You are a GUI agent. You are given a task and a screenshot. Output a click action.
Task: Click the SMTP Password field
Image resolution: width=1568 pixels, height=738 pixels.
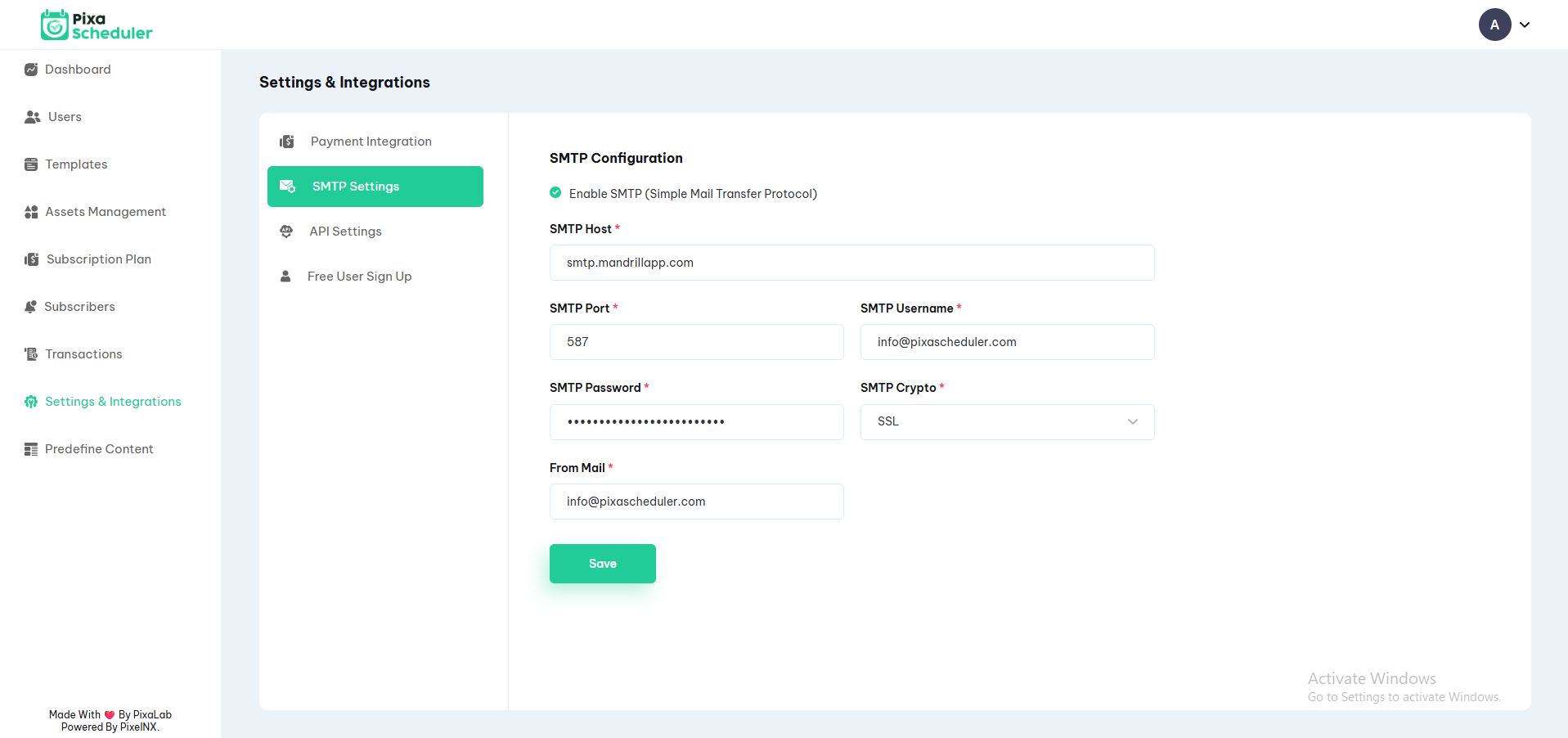(696, 422)
